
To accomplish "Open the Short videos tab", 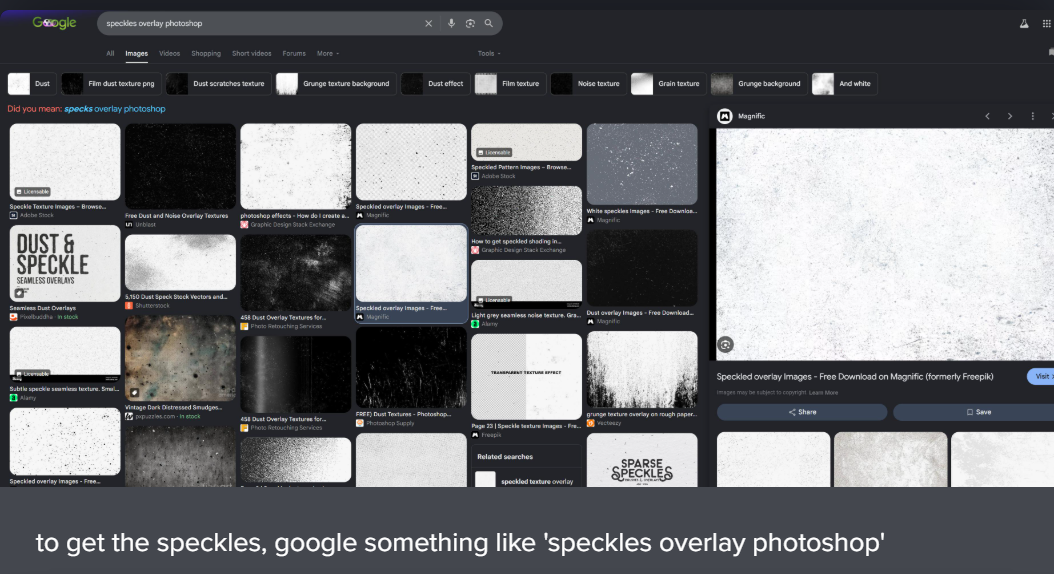I will click(251, 53).
